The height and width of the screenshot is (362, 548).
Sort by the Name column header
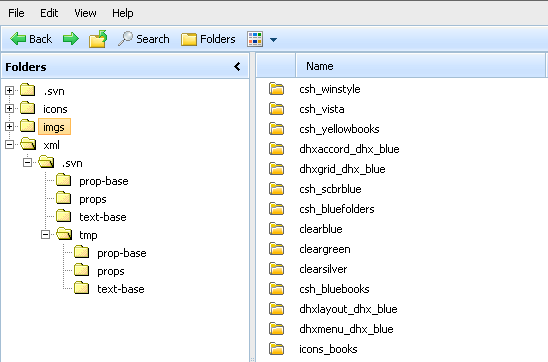[x=420, y=66]
